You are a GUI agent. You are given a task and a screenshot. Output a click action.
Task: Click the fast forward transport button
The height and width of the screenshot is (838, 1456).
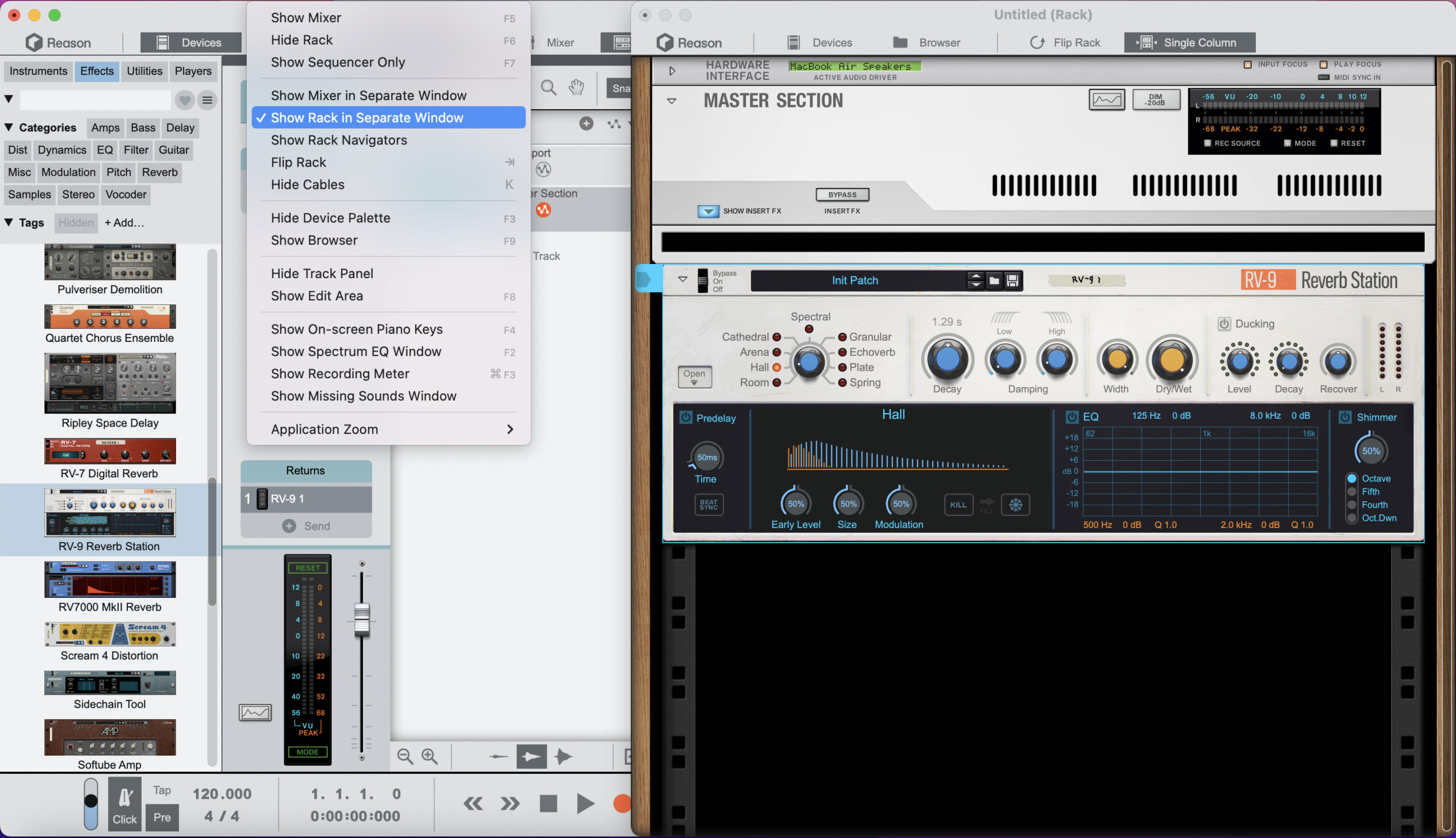click(x=510, y=803)
